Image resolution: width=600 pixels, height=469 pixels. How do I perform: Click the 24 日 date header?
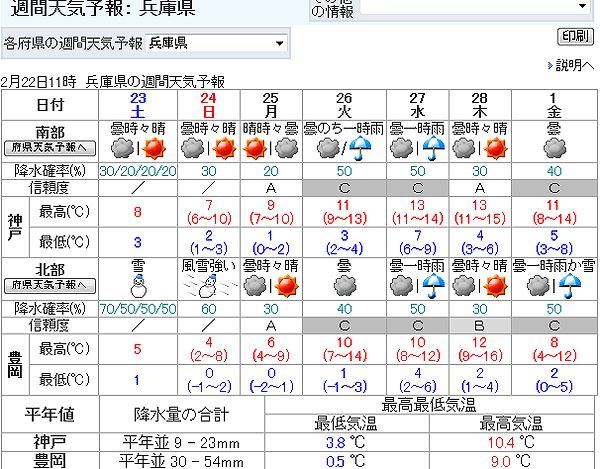coord(209,105)
